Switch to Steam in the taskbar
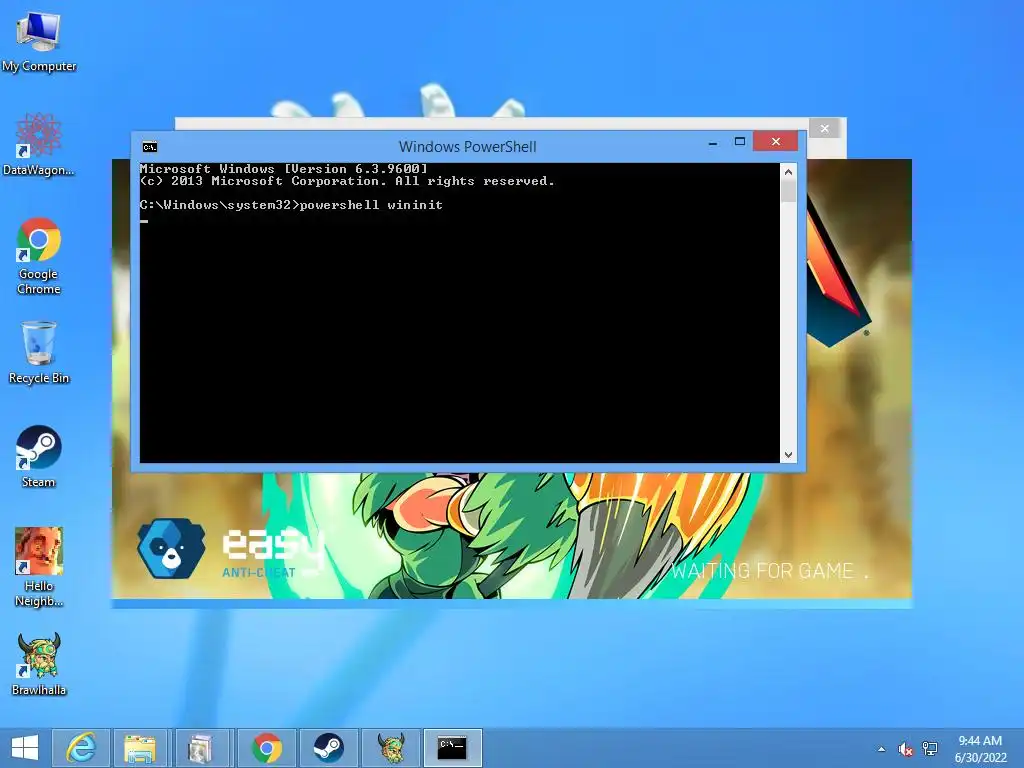This screenshot has width=1024, height=768. tap(328, 748)
